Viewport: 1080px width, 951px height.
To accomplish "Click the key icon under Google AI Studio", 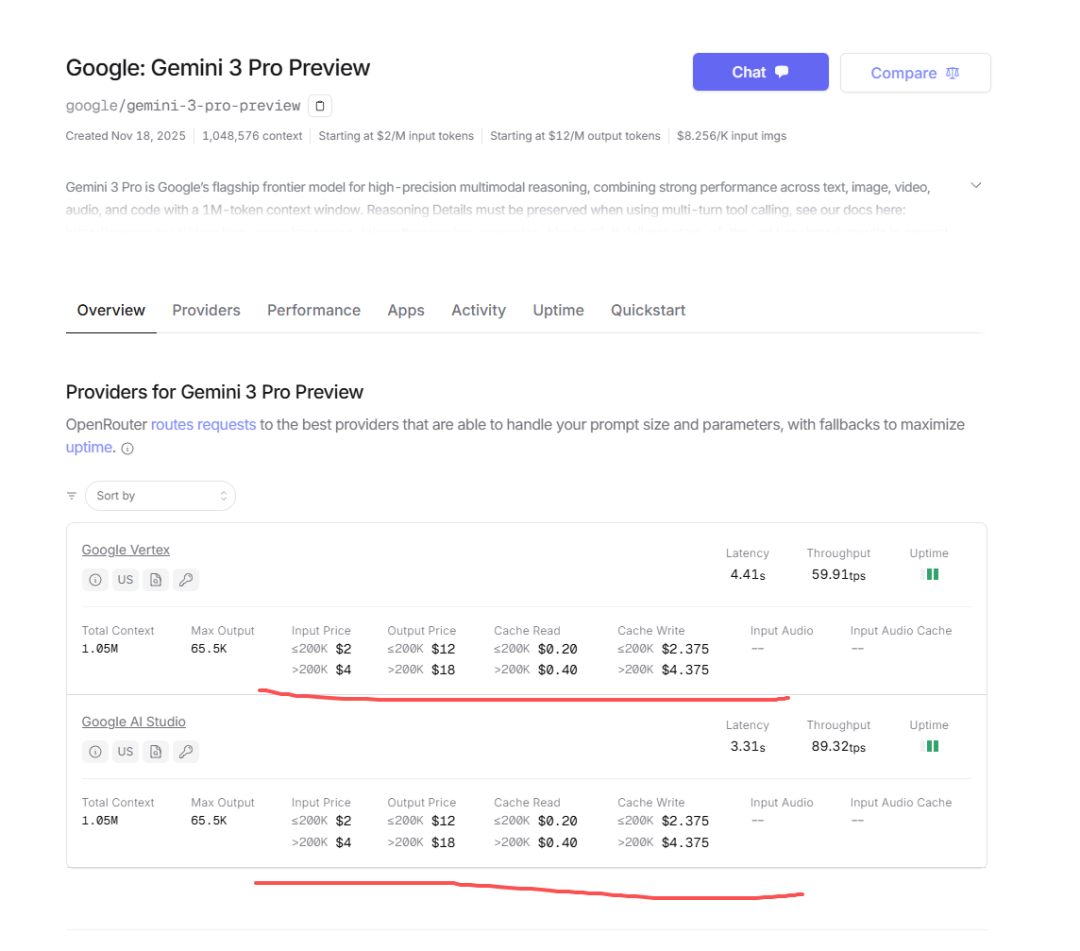I will click(186, 752).
